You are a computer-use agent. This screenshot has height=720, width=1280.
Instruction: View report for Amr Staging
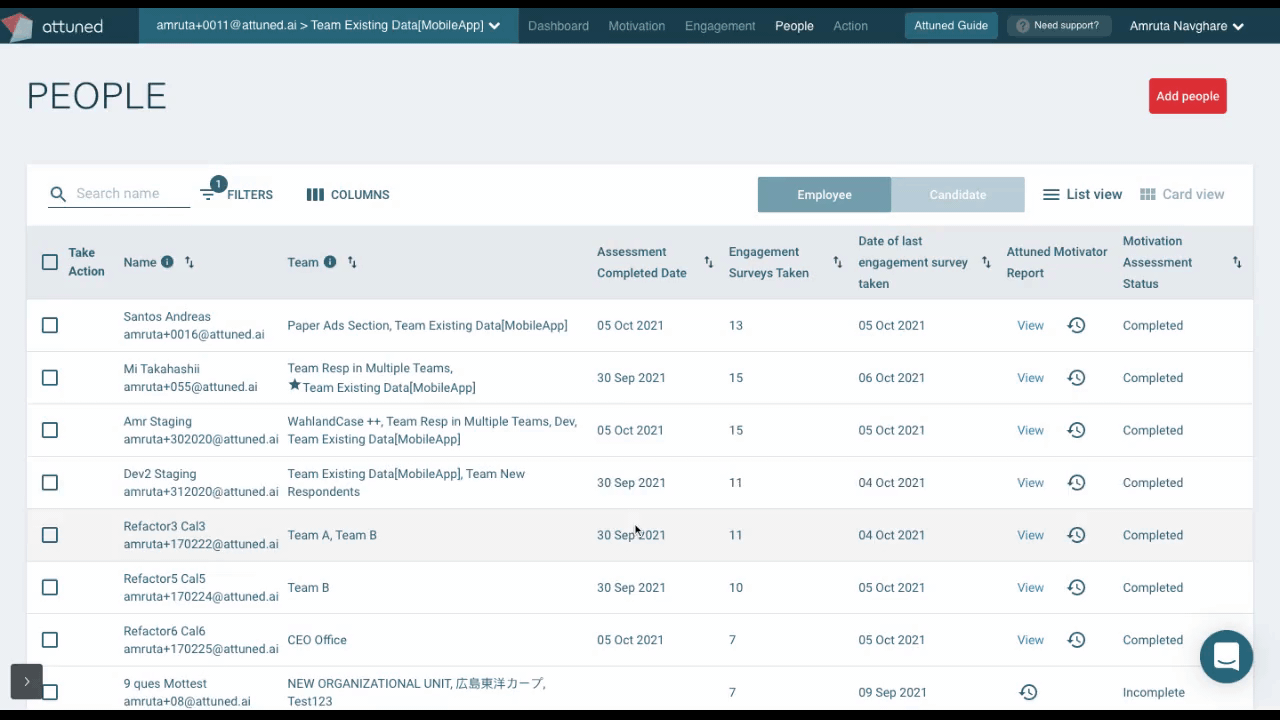1030,430
